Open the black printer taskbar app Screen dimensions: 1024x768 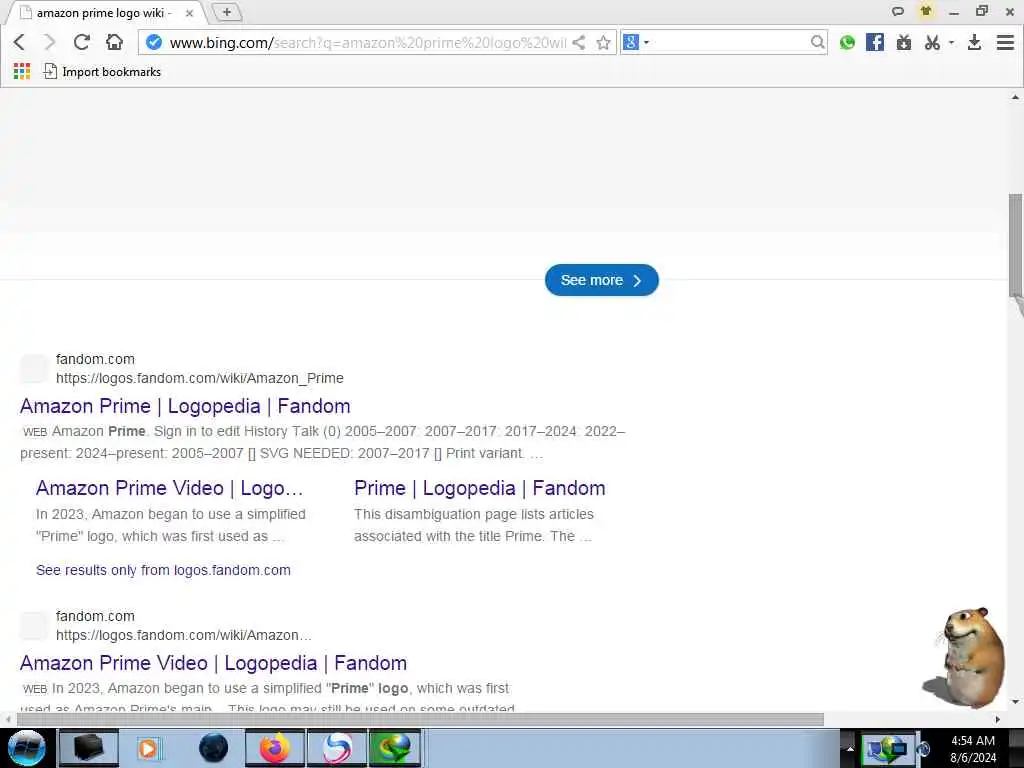[89, 748]
